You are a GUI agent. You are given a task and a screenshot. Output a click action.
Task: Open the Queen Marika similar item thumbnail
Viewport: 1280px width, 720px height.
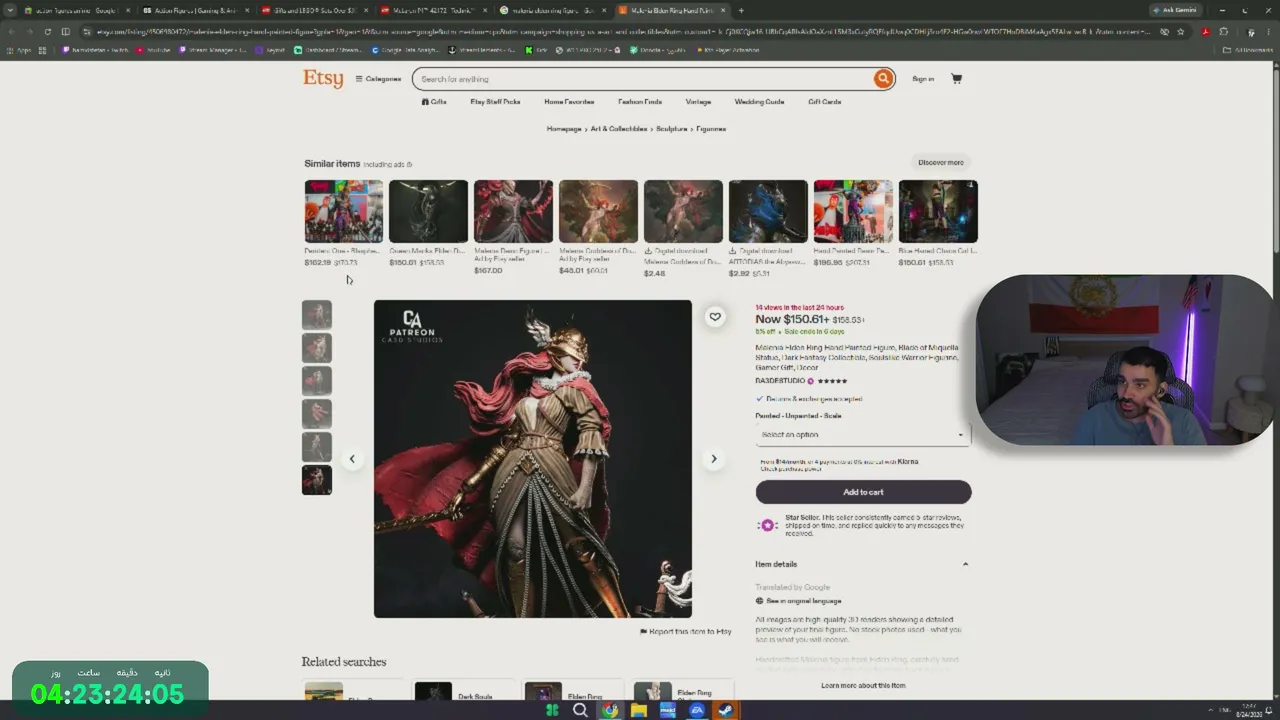tap(428, 211)
